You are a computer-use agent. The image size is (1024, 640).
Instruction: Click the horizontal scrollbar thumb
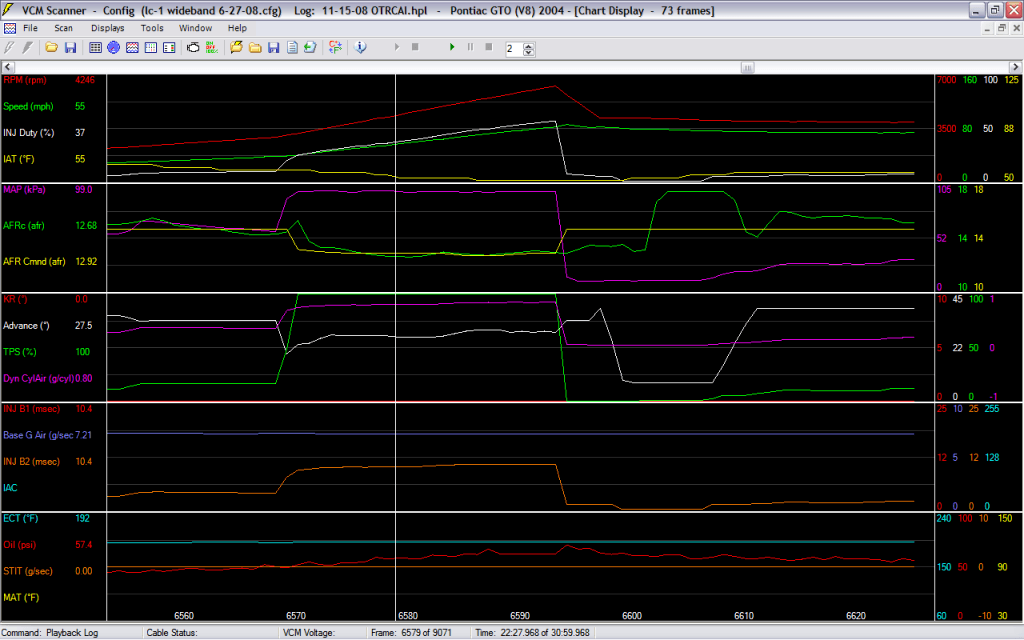coord(747,67)
